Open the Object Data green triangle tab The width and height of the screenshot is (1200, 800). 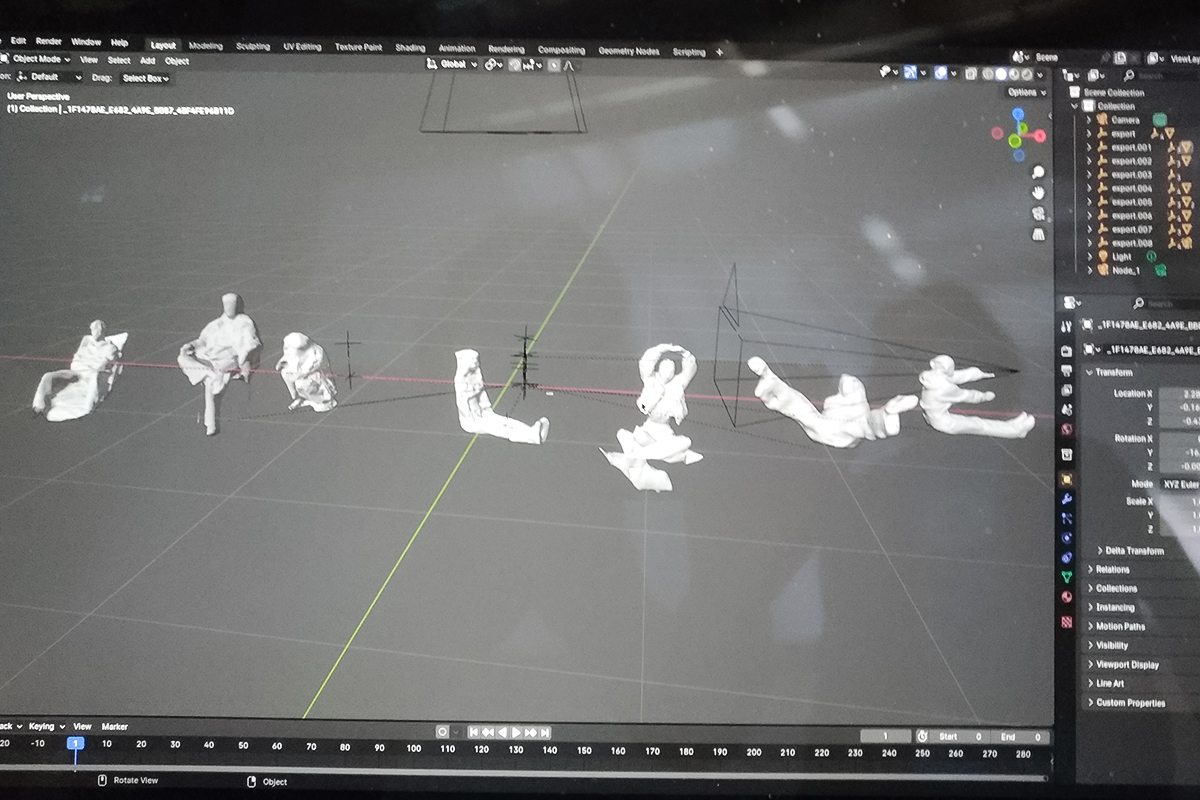click(1066, 576)
